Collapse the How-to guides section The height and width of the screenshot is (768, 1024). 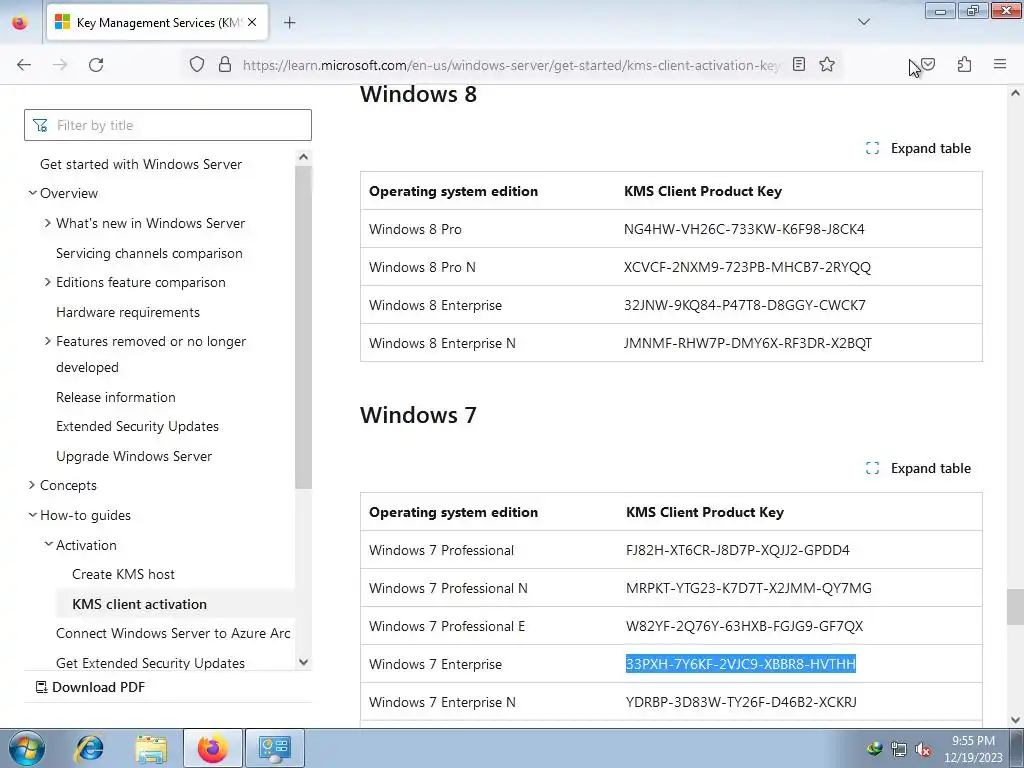tap(33, 515)
